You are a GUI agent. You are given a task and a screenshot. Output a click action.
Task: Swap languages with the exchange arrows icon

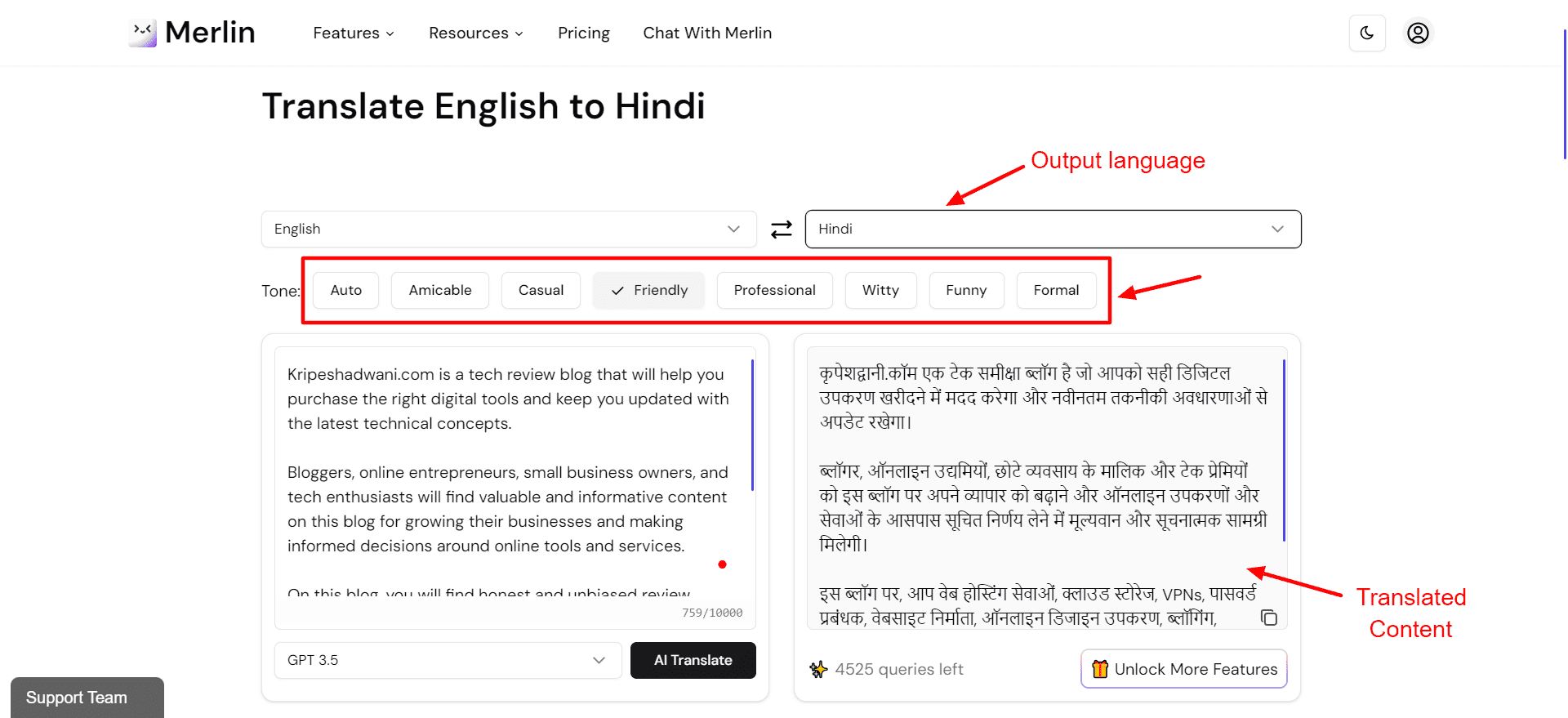tap(782, 230)
